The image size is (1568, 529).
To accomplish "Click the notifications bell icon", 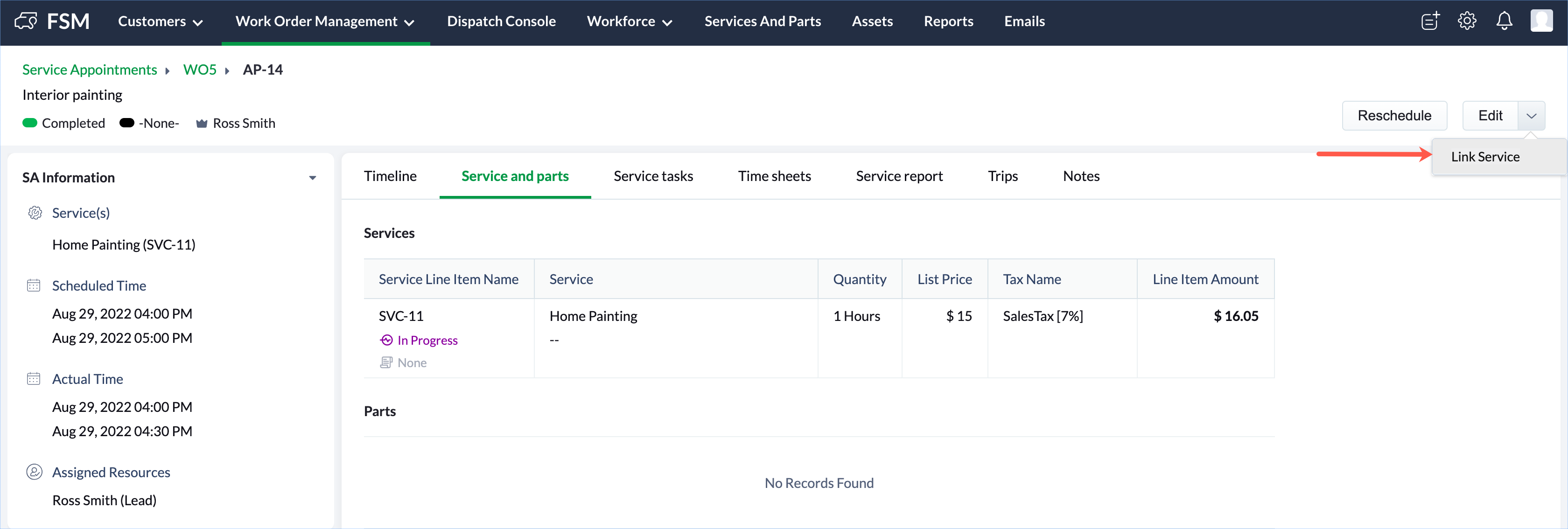I will 1504,21.
